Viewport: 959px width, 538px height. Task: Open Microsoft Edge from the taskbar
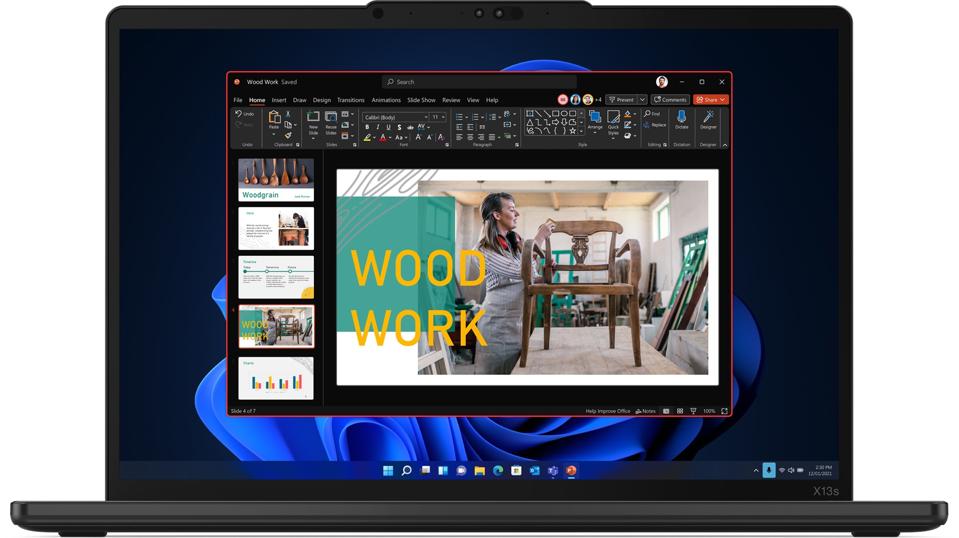(498, 470)
